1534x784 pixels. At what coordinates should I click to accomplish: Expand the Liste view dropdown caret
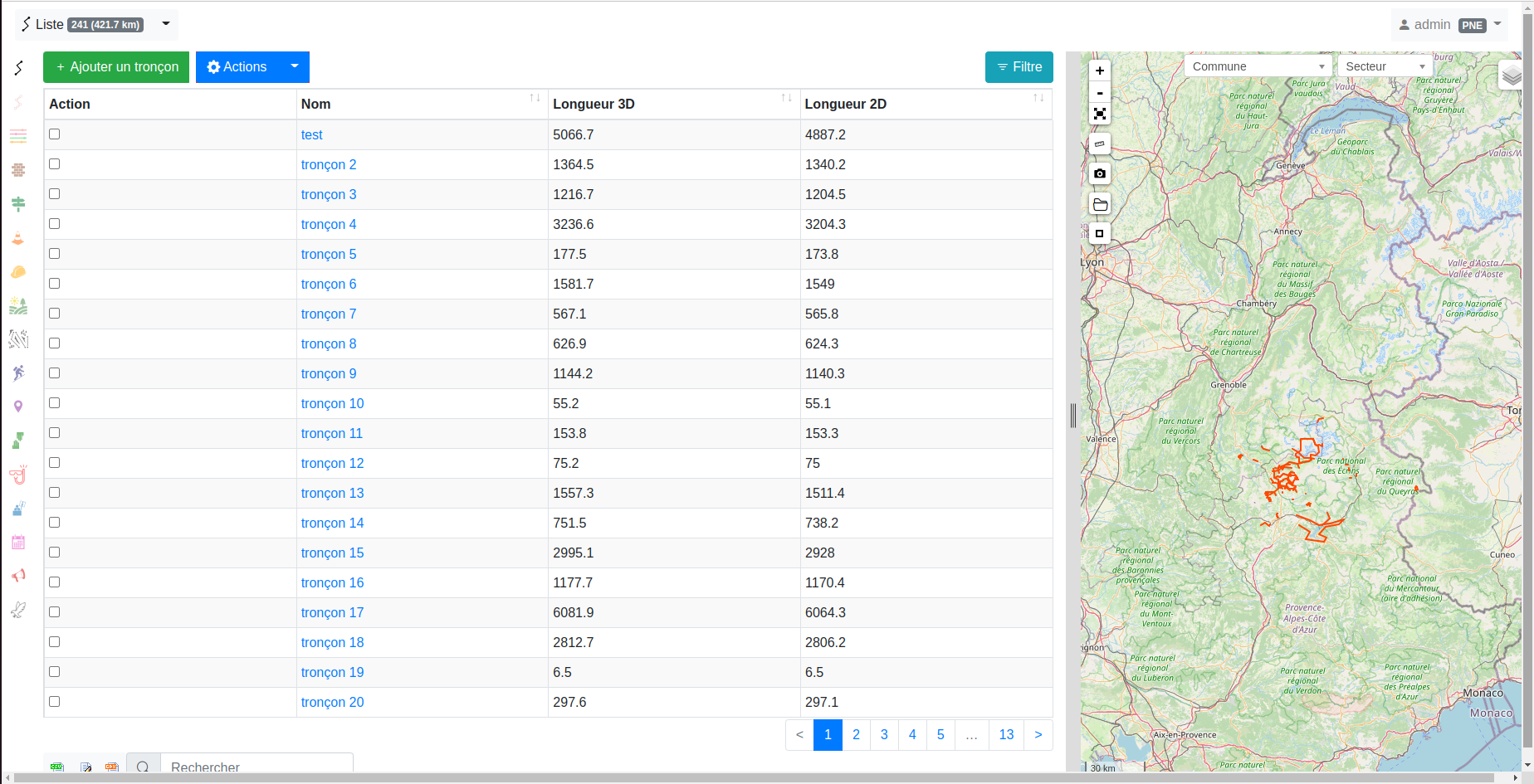(166, 24)
